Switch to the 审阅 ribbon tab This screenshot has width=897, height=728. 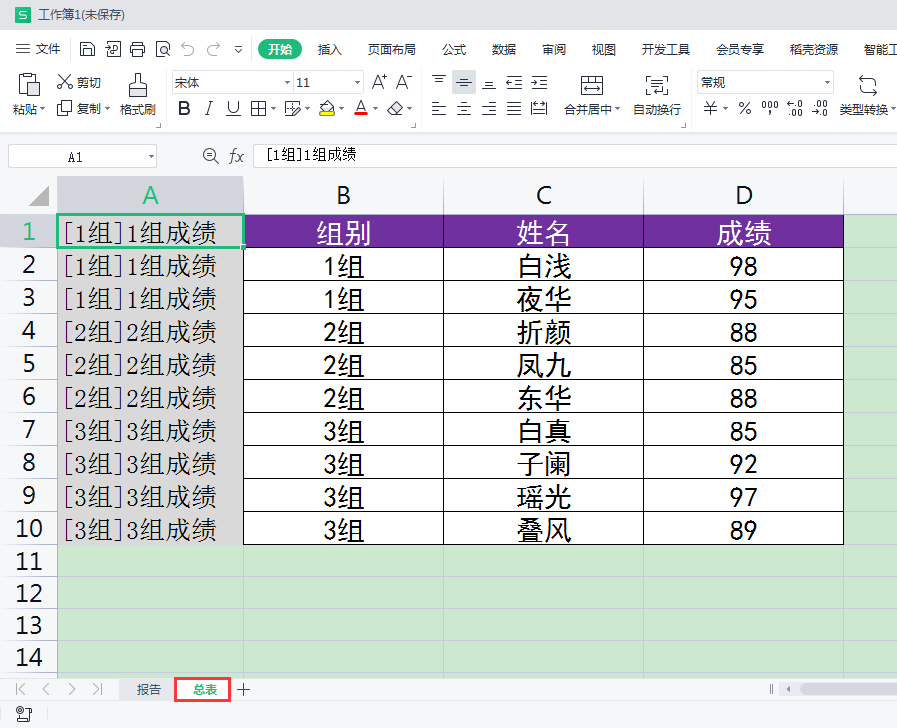tap(554, 50)
